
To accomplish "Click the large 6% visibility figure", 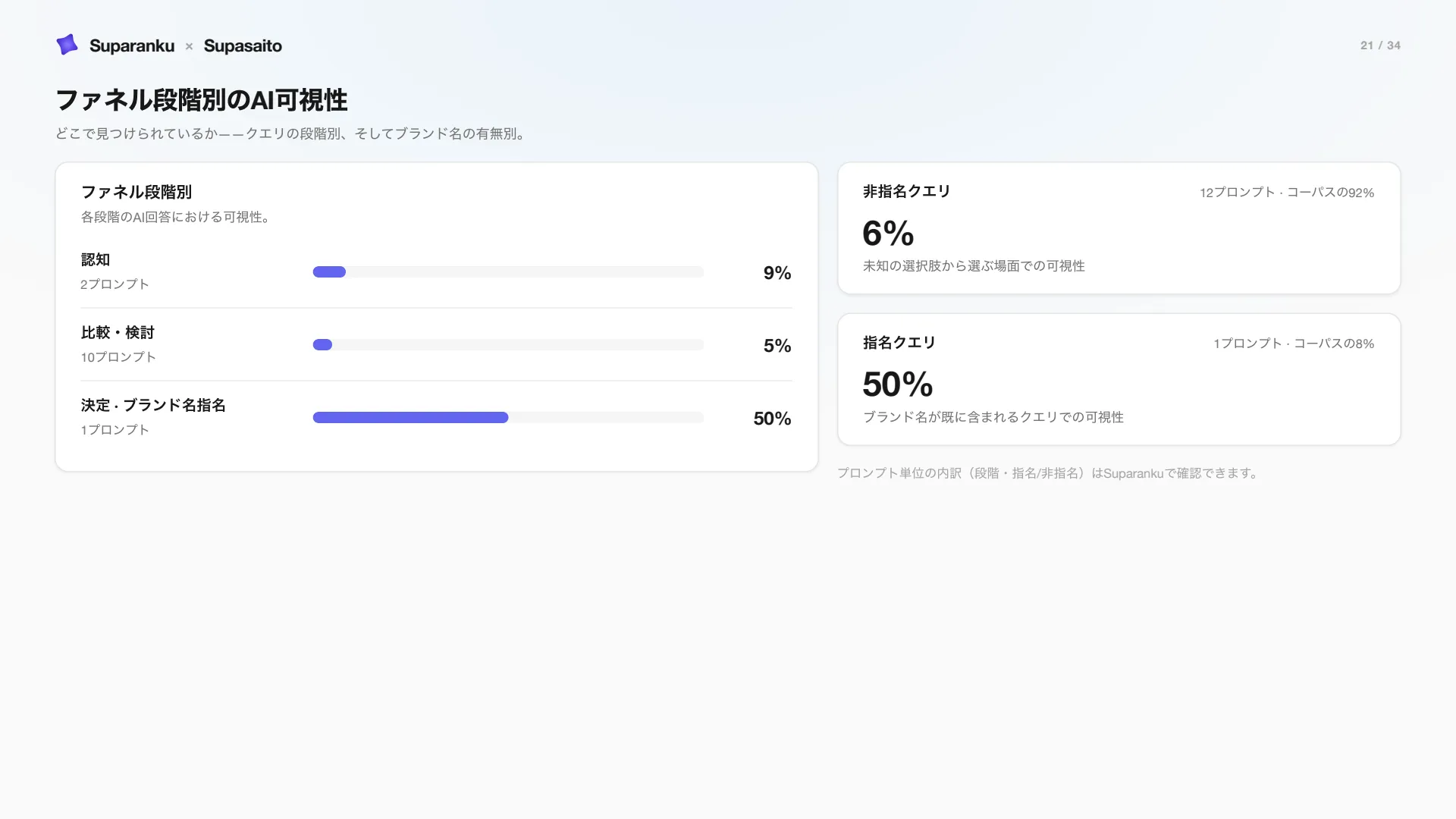I will tap(888, 234).
